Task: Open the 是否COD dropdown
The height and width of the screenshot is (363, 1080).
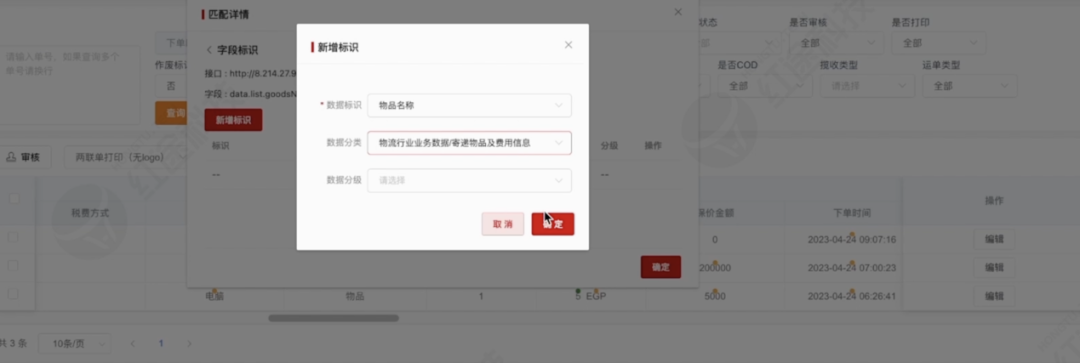Action: click(765, 86)
